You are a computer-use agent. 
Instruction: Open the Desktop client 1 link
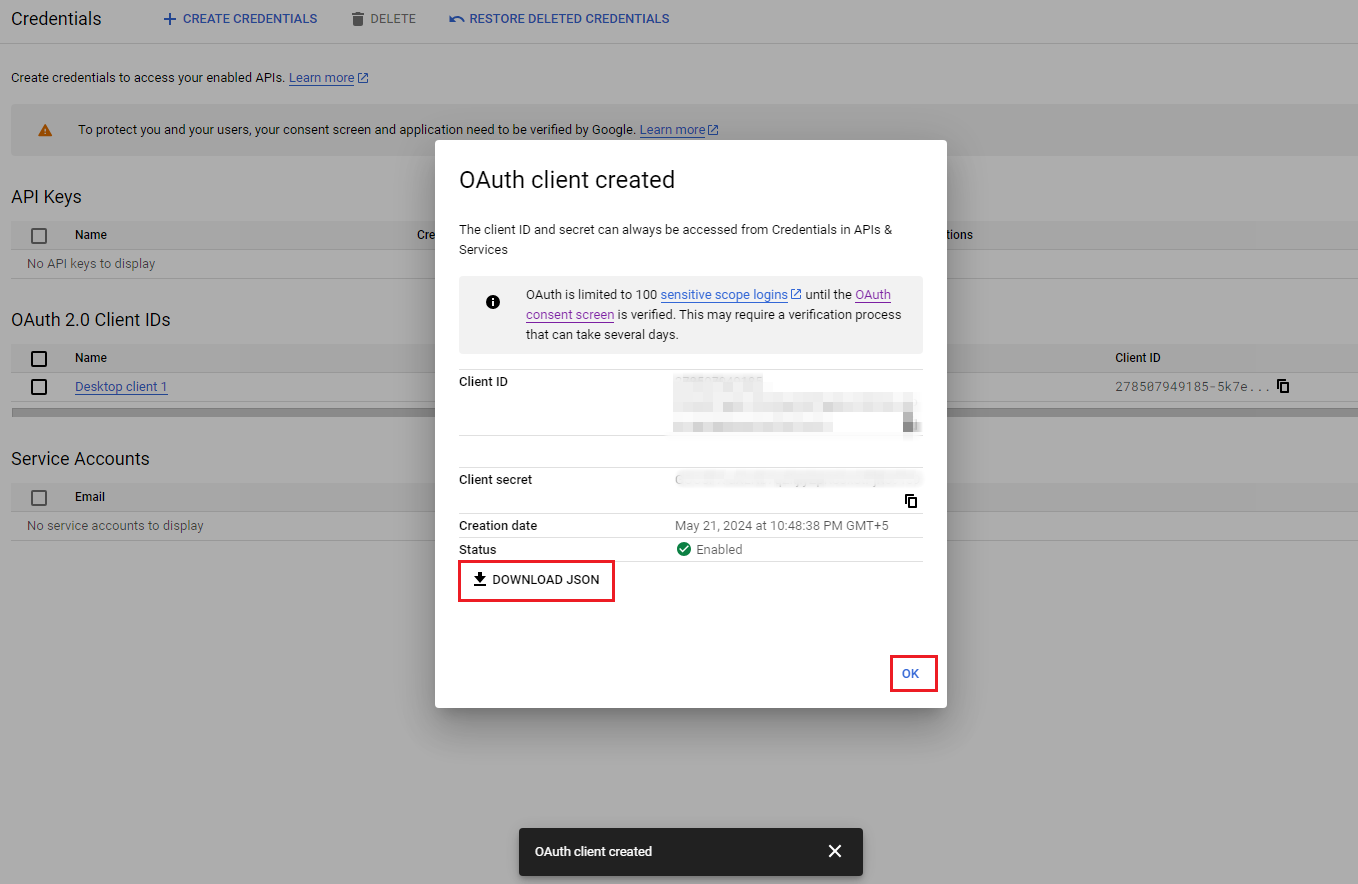(x=121, y=387)
